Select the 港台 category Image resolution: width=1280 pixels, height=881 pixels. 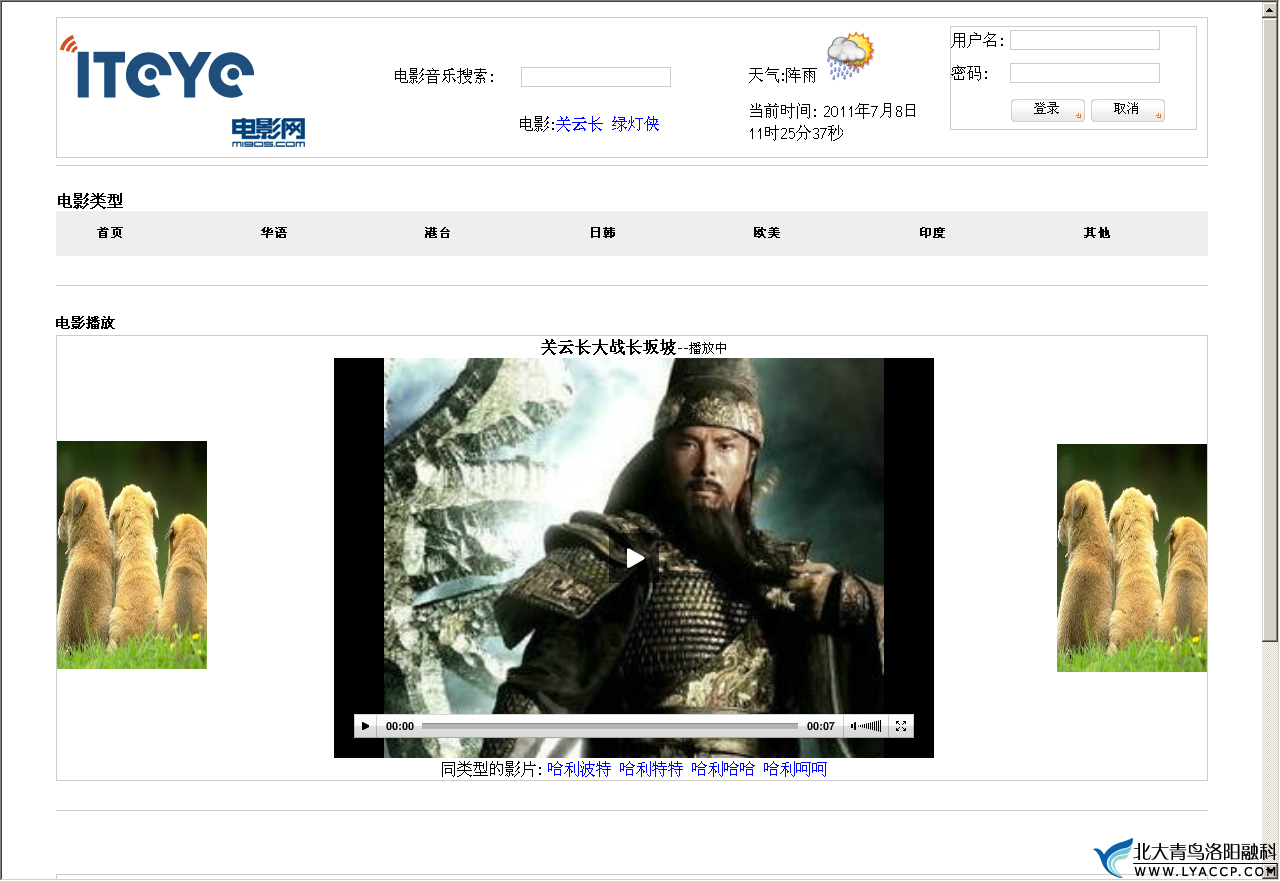pyautogui.click(x=438, y=233)
